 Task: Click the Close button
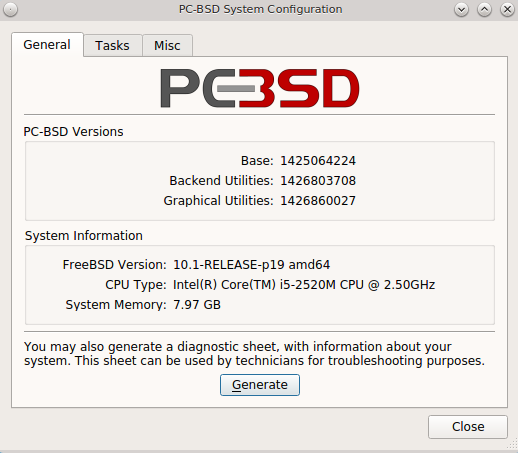[x=468, y=427]
